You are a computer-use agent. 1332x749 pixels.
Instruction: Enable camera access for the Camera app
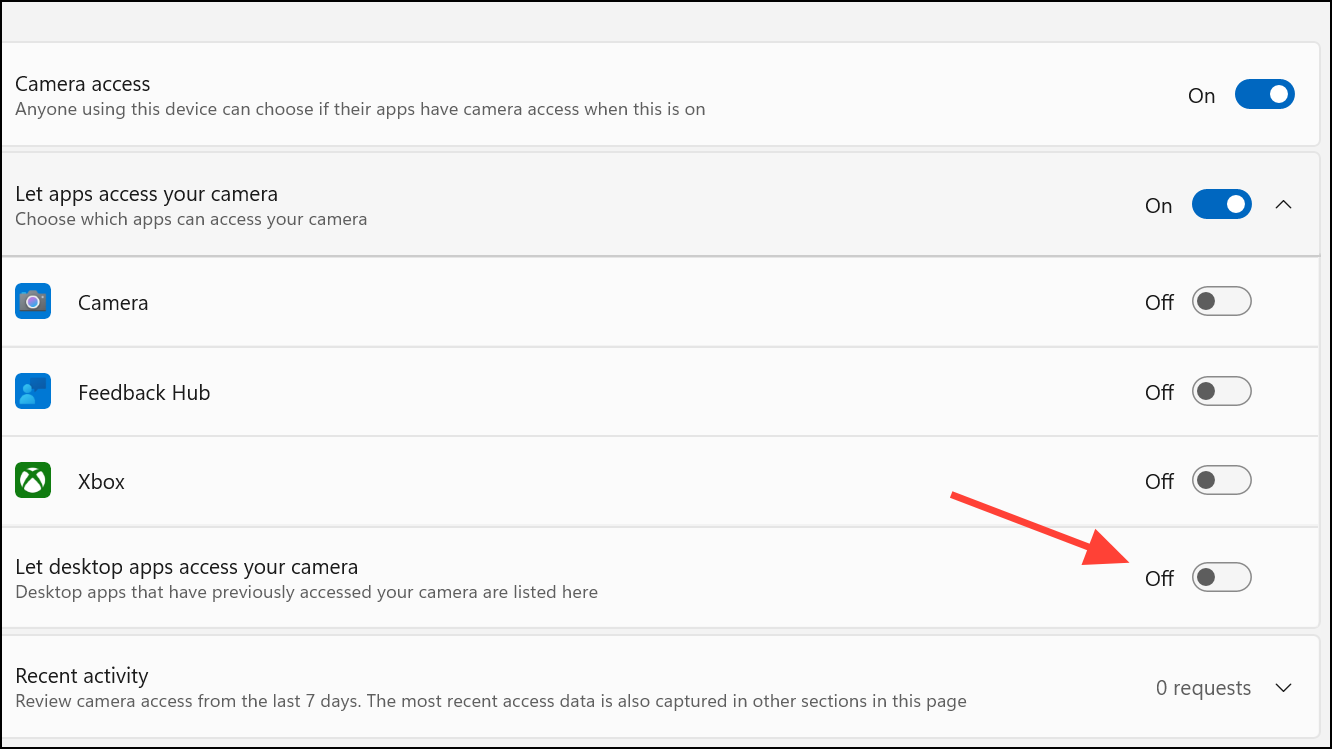(x=1222, y=301)
